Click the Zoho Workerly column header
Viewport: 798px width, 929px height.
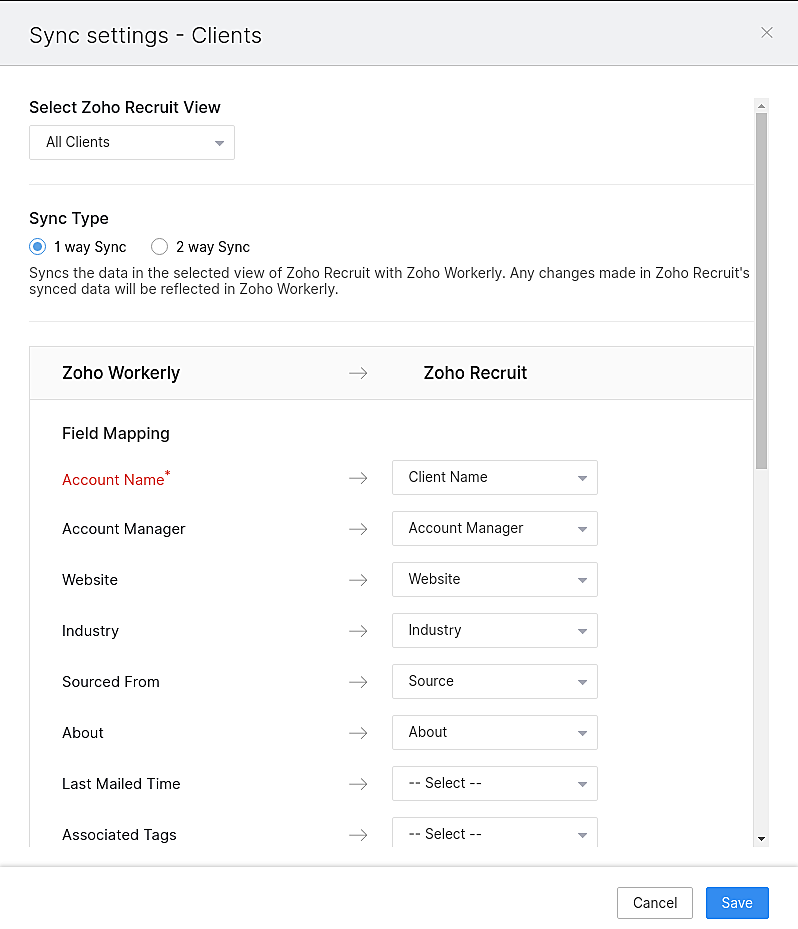click(121, 373)
